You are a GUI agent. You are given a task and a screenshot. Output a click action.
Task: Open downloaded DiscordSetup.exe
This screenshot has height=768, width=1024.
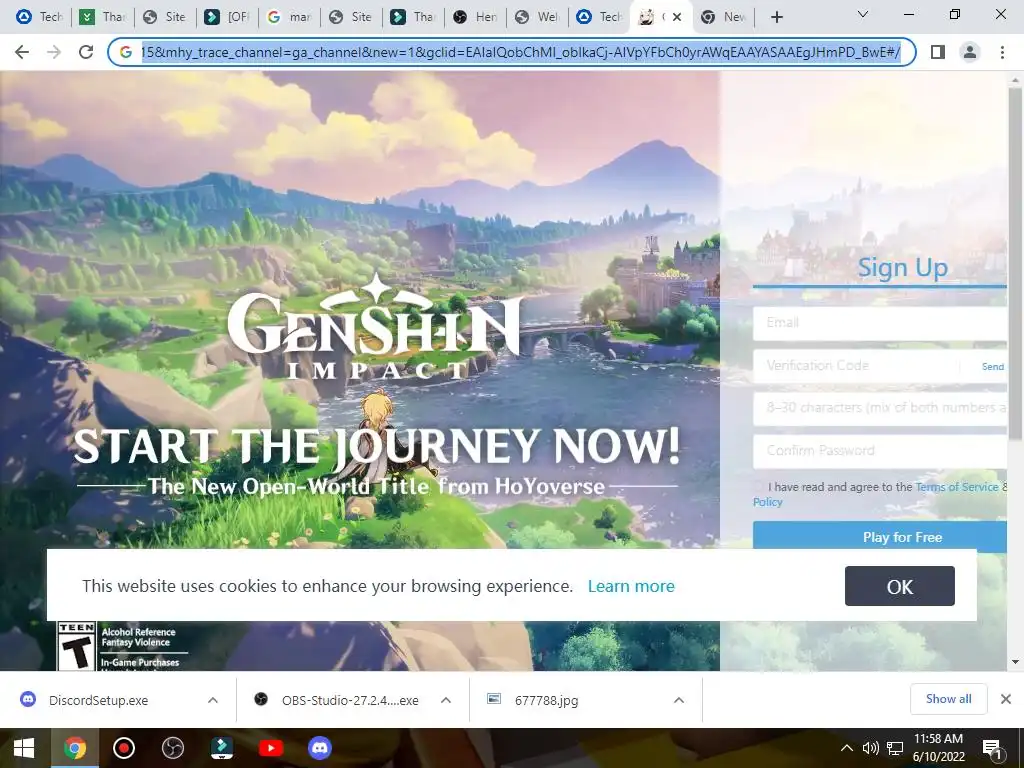[x=98, y=700]
